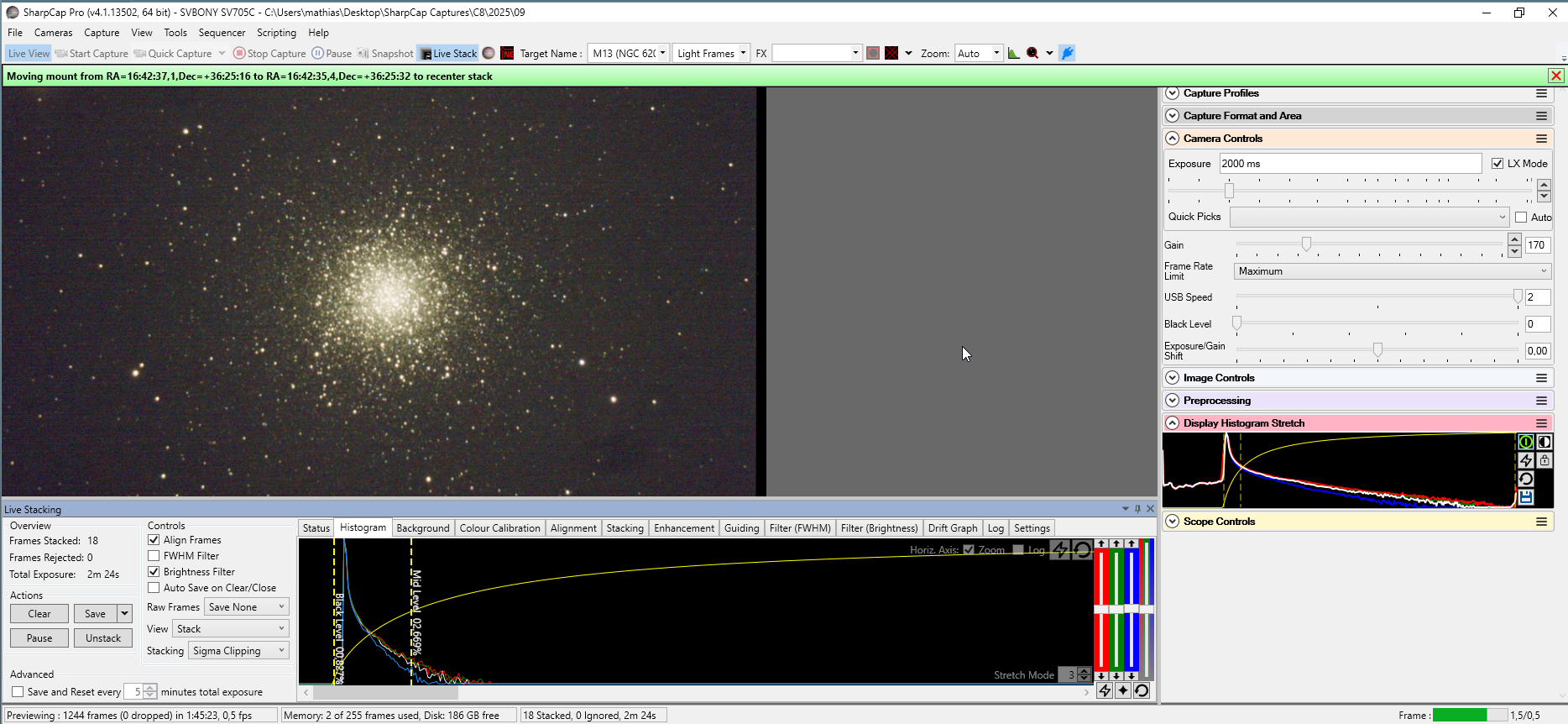Click the half-circle contrast icon in mini histogram

[x=1544, y=442]
